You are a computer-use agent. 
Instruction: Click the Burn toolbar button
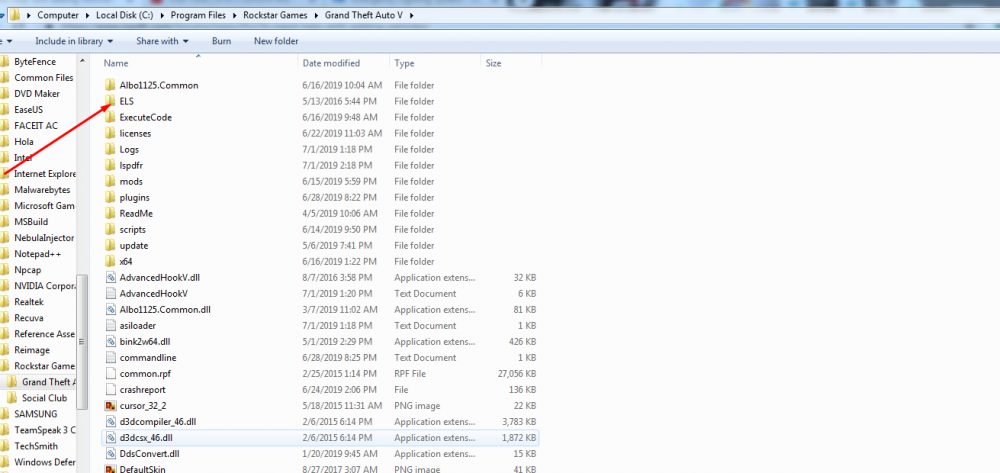pyautogui.click(x=221, y=41)
